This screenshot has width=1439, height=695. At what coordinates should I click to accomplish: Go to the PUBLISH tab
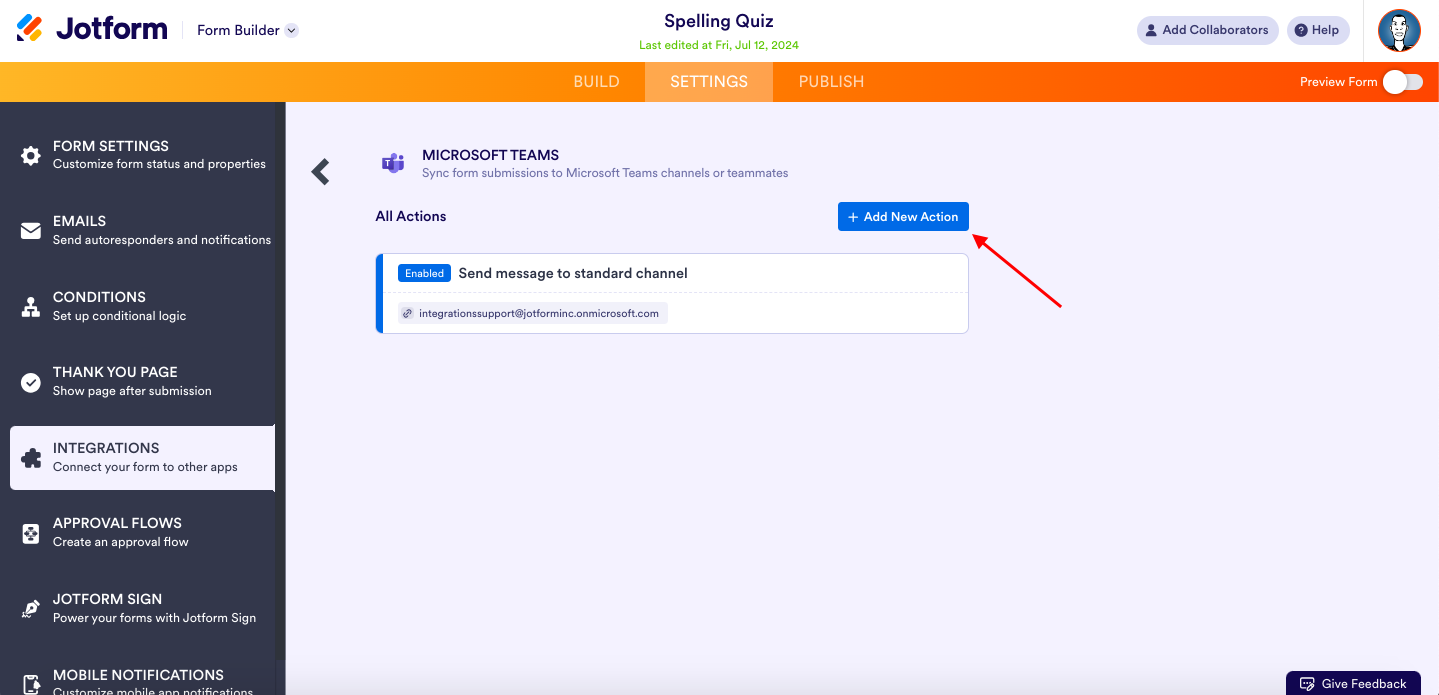[831, 82]
